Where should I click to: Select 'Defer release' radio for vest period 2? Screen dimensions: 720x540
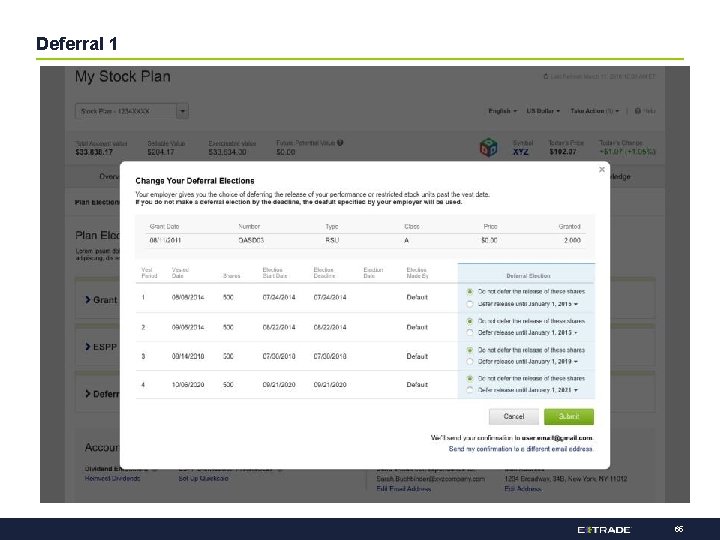coord(469,332)
